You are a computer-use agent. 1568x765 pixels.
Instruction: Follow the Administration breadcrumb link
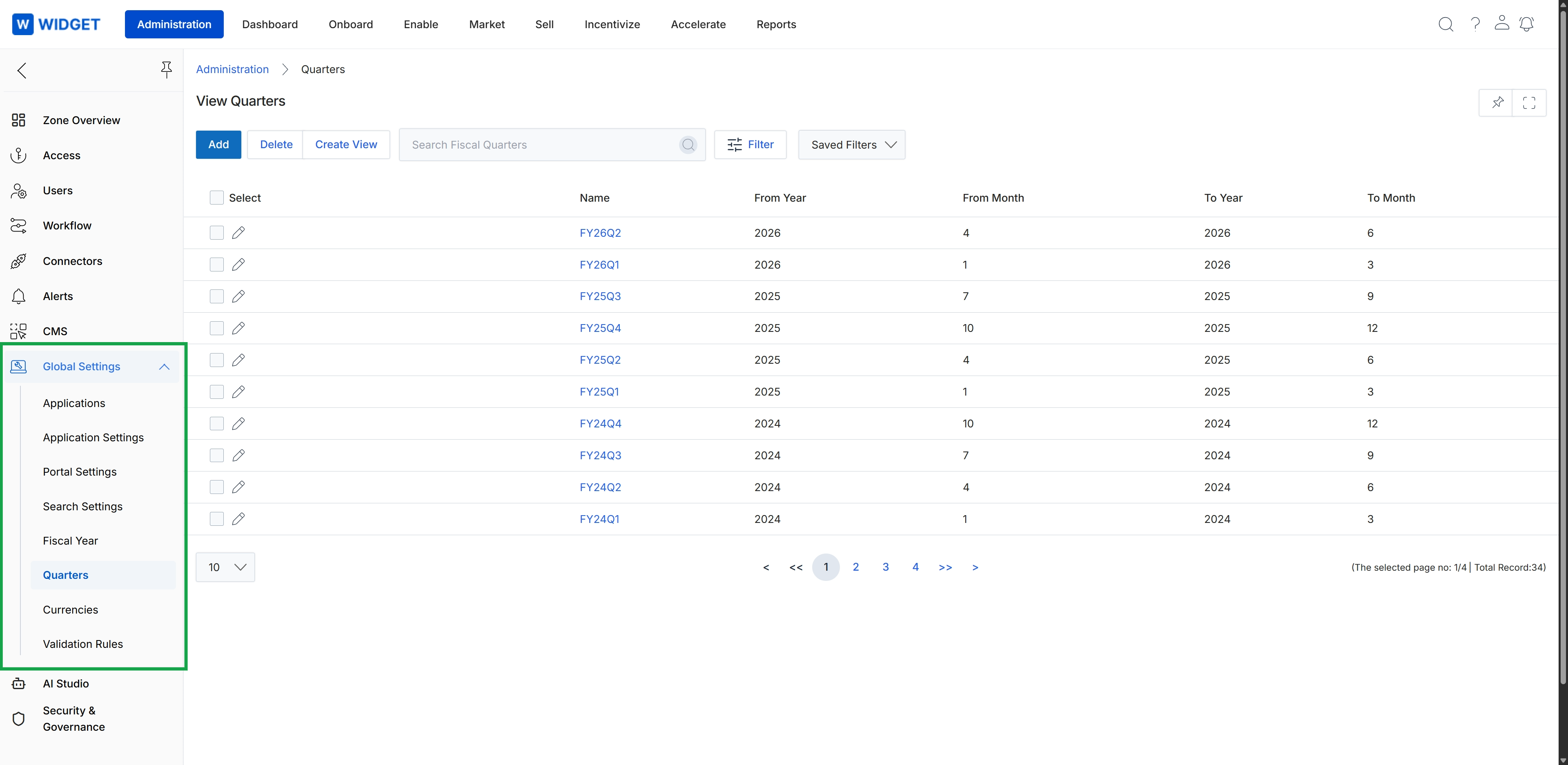pyautogui.click(x=232, y=69)
